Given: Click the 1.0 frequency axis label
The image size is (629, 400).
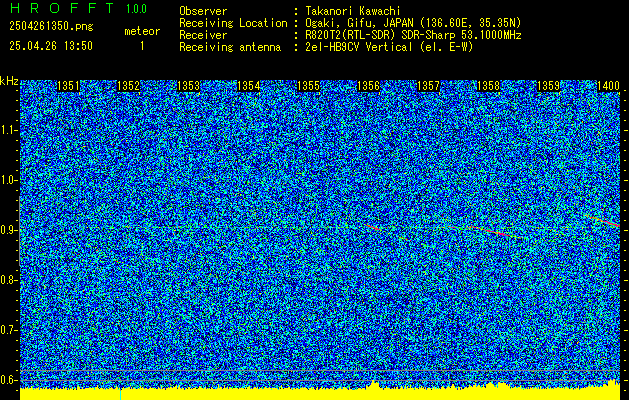Looking at the screenshot, I should coord(8,180).
